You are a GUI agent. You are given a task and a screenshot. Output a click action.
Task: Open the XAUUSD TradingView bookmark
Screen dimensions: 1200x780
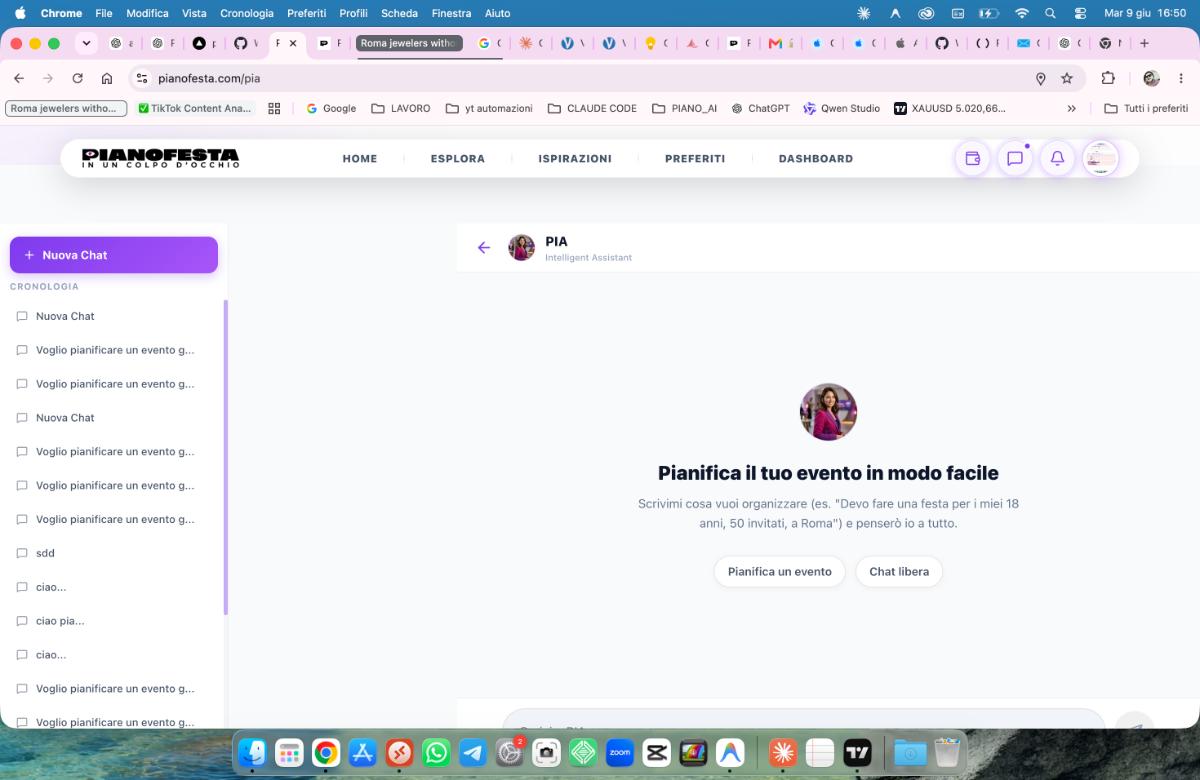pyautogui.click(x=950, y=108)
